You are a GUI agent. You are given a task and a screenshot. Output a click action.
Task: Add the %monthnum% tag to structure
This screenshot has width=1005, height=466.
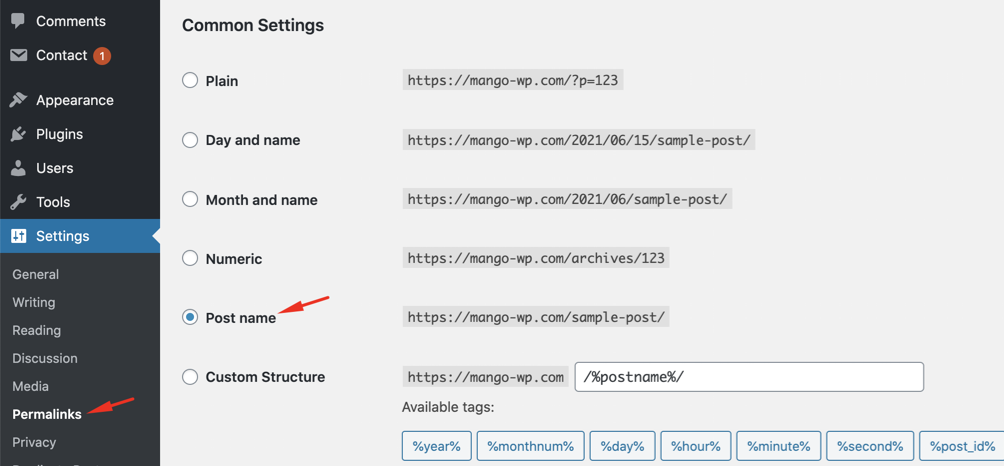pyautogui.click(x=531, y=446)
